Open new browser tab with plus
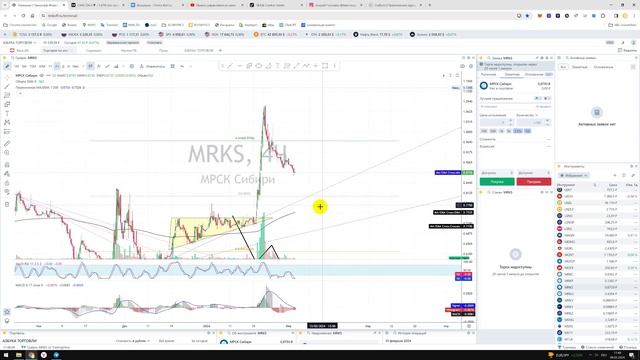This screenshot has width=640, height=360. coord(429,5)
